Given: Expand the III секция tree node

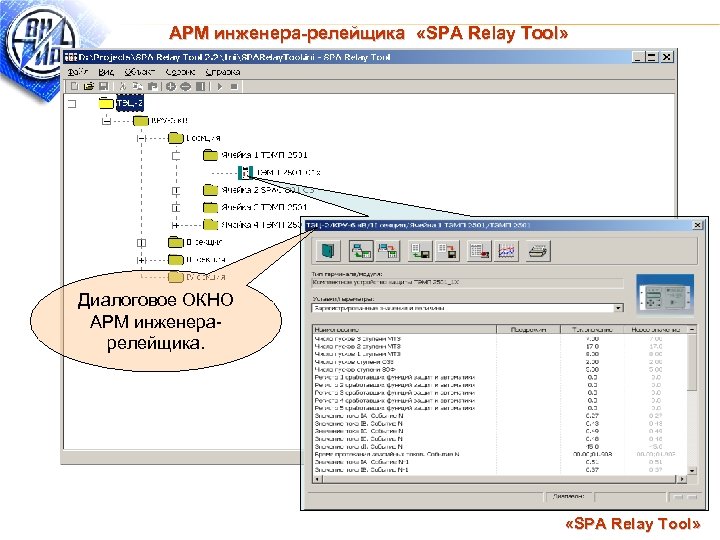Looking at the screenshot, I should point(141,260).
